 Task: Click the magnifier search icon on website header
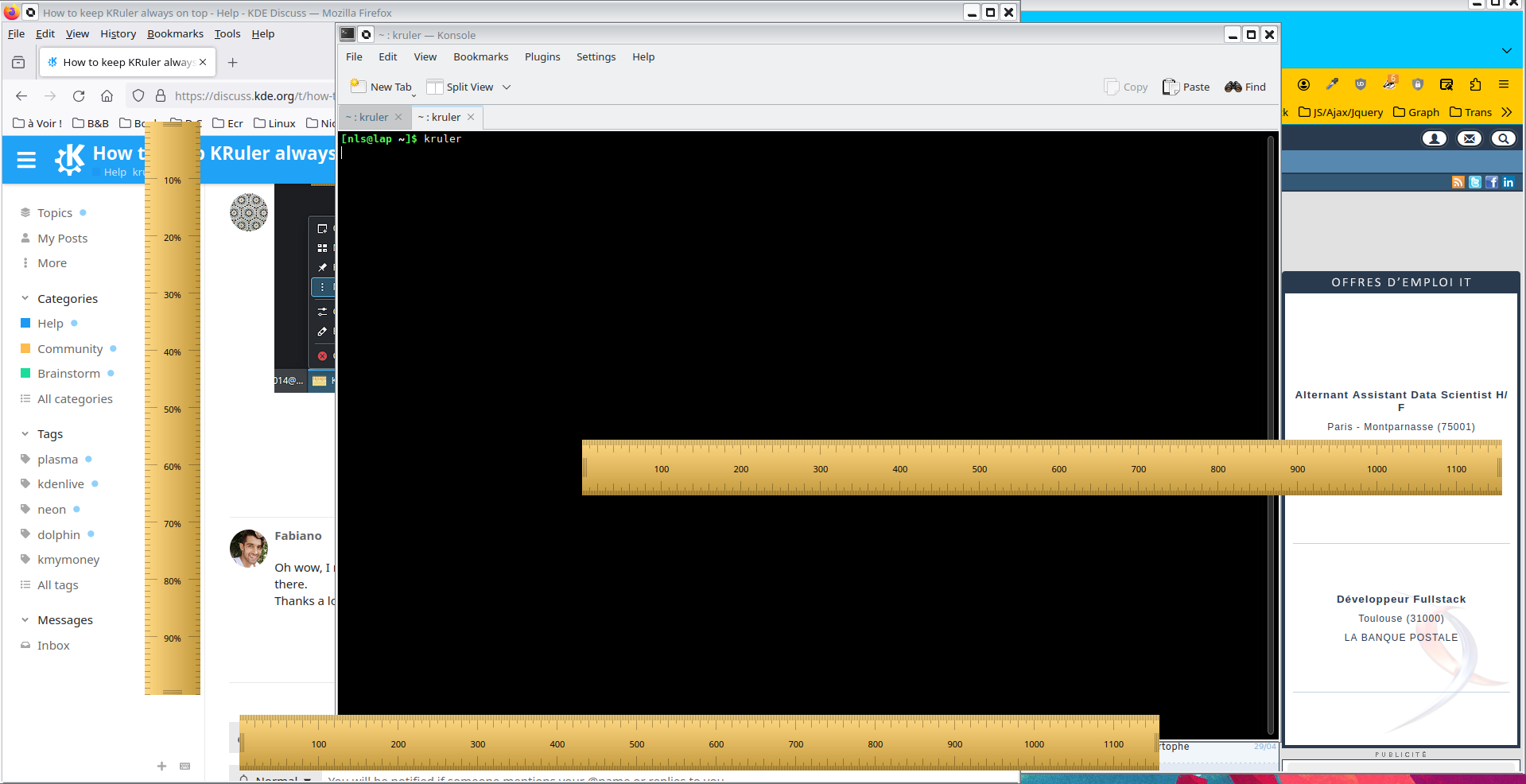click(x=1504, y=138)
